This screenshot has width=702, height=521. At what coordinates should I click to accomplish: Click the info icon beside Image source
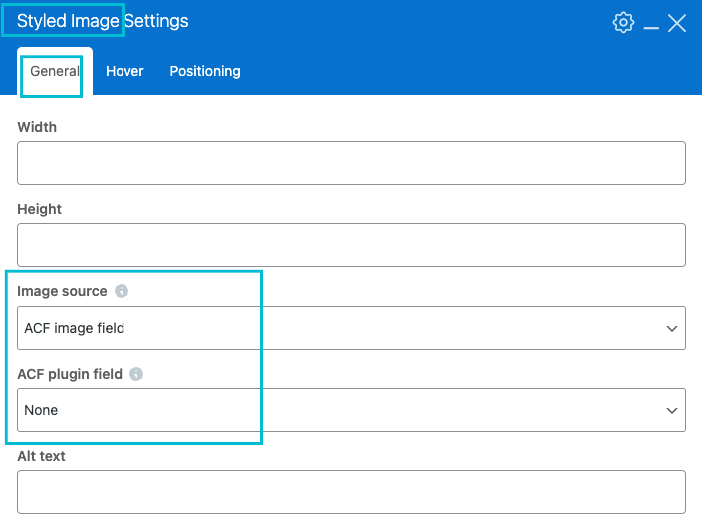tap(122, 291)
